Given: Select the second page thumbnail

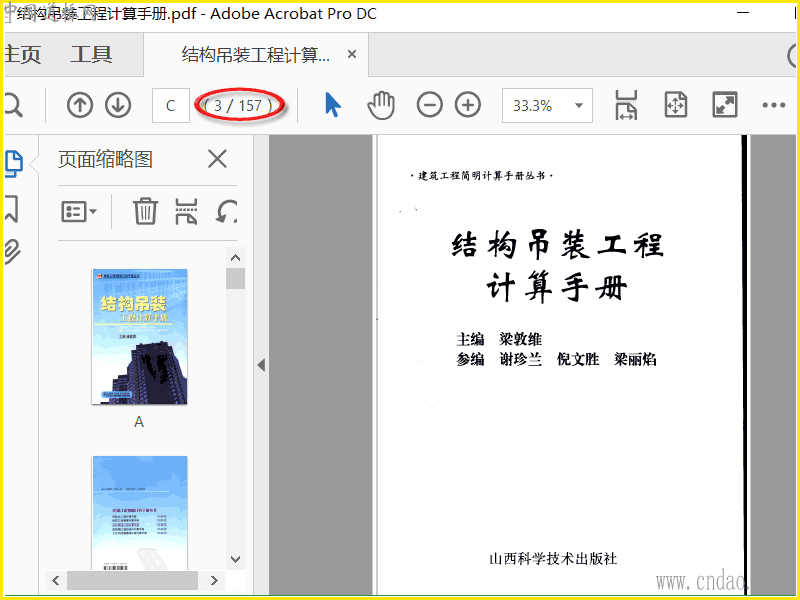Looking at the screenshot, I should [x=139, y=513].
